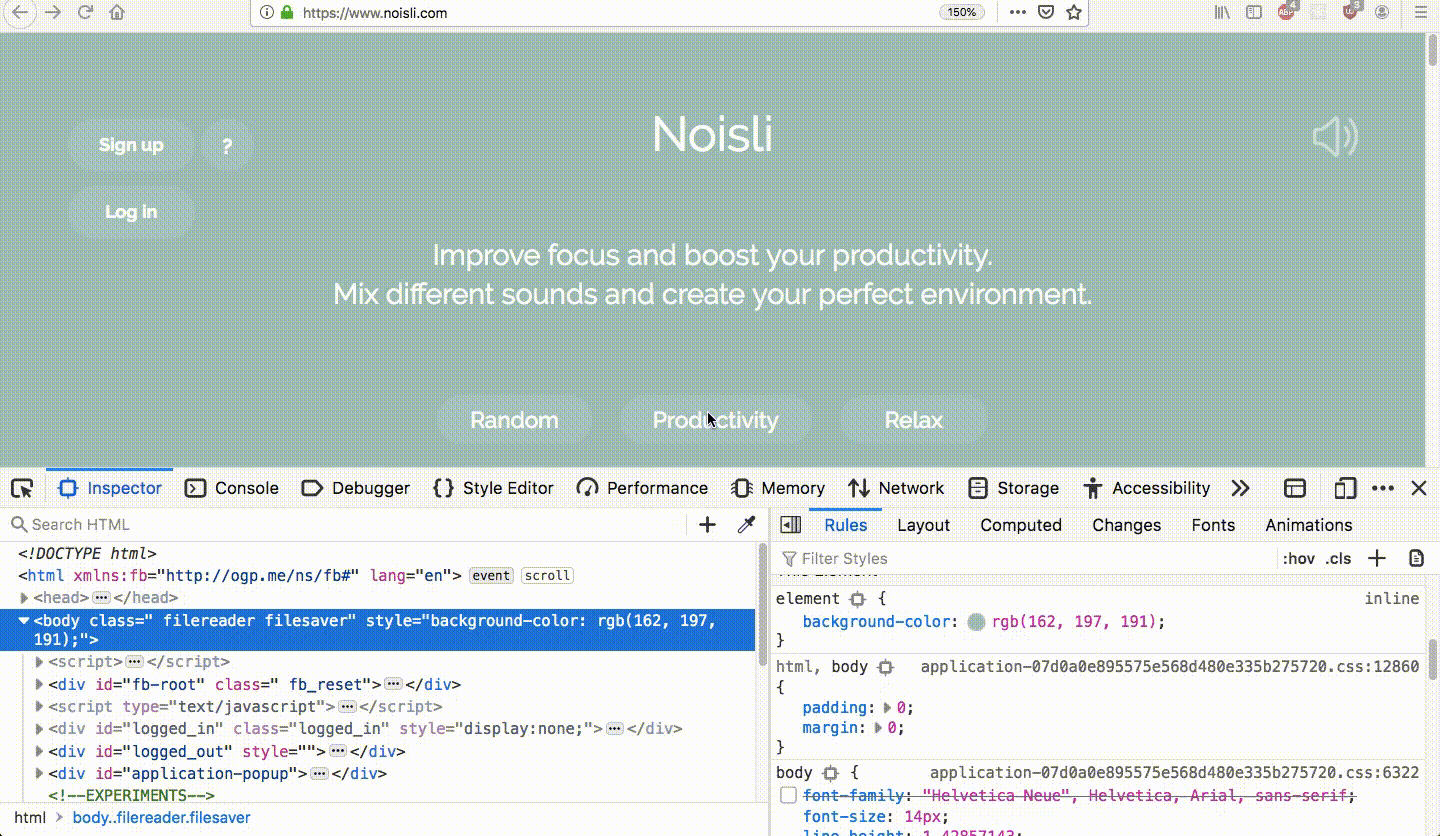The width and height of the screenshot is (1440, 836).
Task: Open background-color swatch in Rules
Action: [976, 622]
